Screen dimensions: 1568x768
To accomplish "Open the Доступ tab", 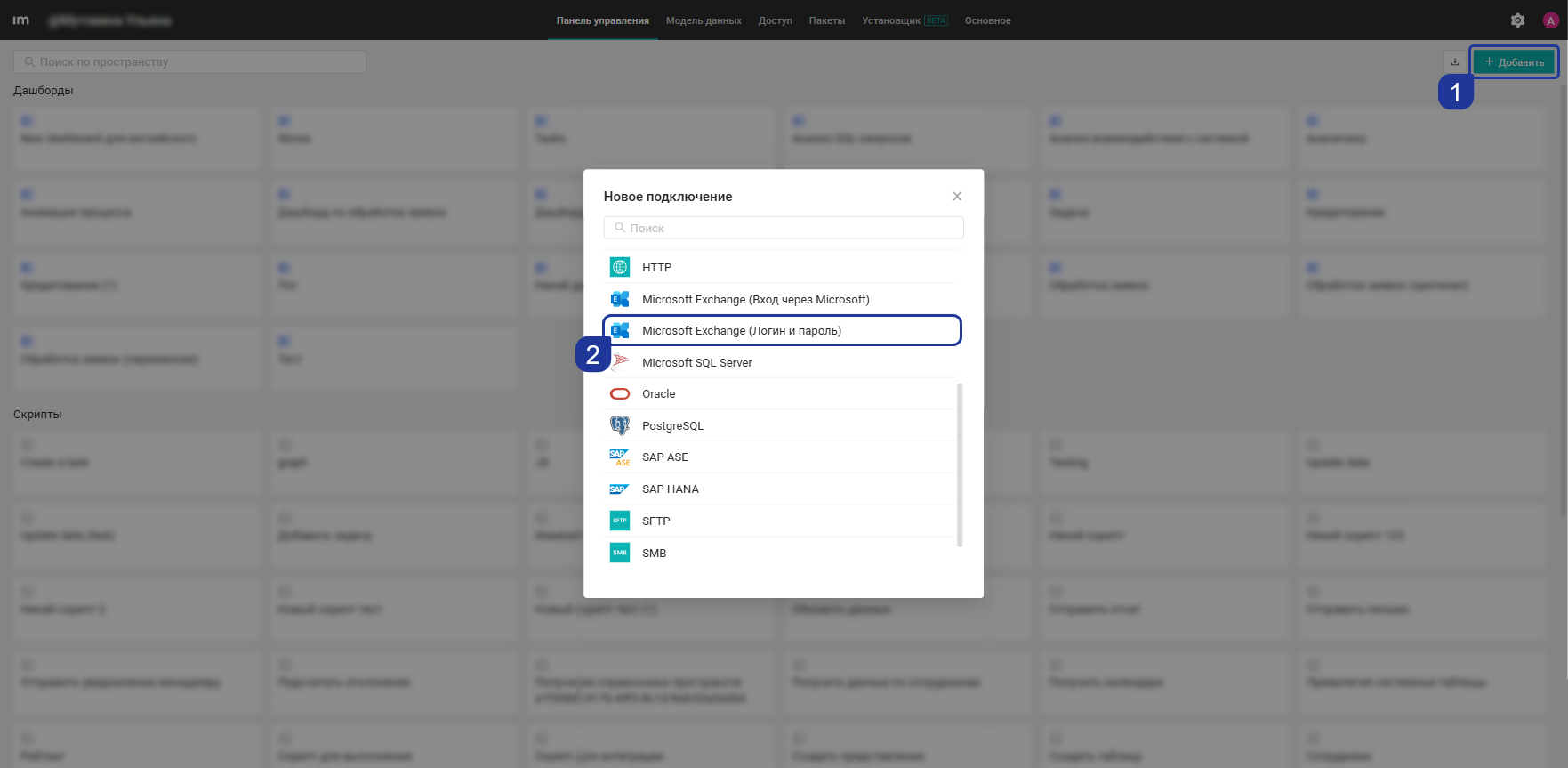I will point(776,20).
